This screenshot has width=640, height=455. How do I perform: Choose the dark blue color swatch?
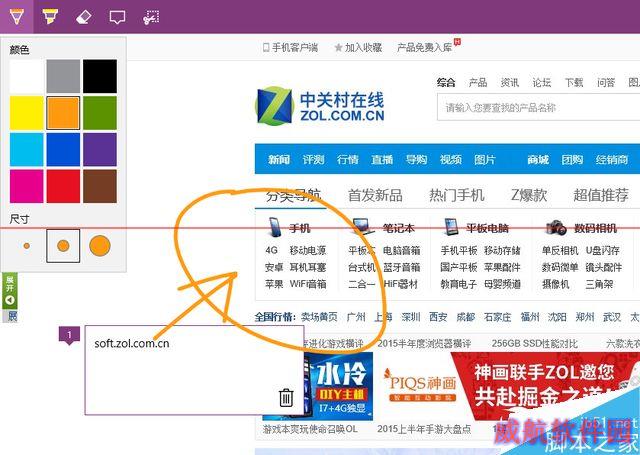pyautogui.click(x=63, y=150)
